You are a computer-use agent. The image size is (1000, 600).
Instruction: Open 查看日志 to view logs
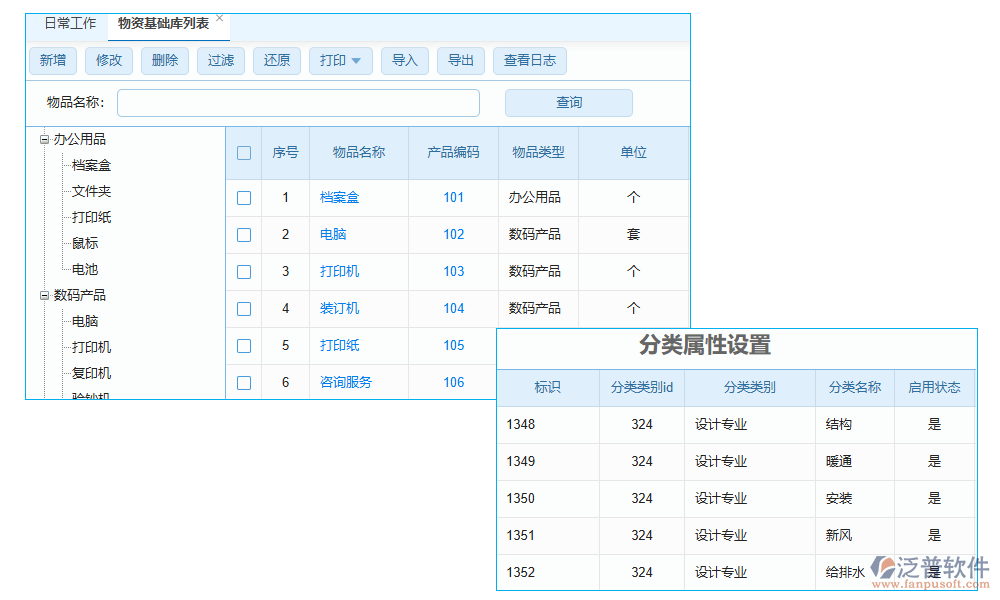(x=529, y=60)
